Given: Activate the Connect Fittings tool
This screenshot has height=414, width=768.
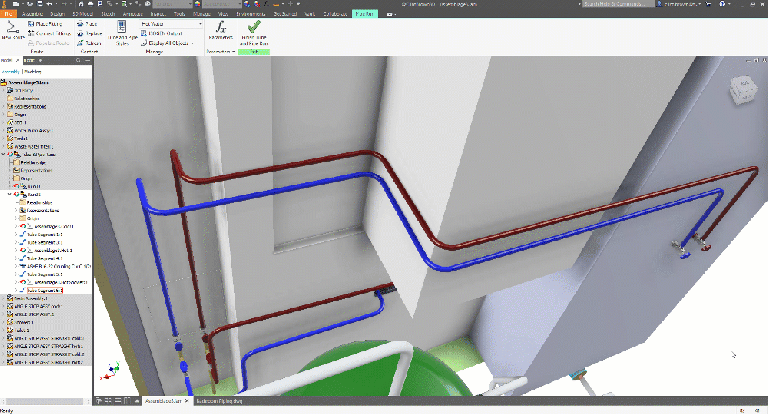Looking at the screenshot, I should (49, 33).
